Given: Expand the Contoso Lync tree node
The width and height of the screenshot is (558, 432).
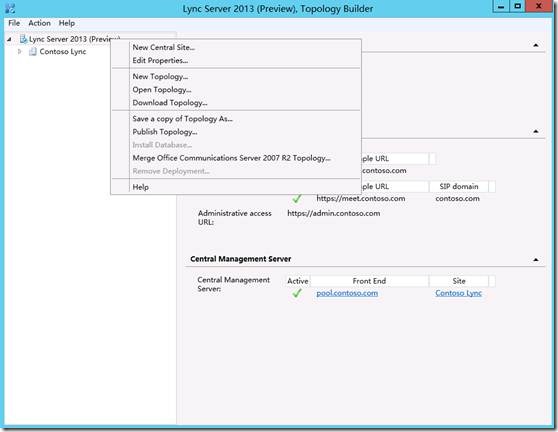Looking at the screenshot, I should [x=20, y=52].
